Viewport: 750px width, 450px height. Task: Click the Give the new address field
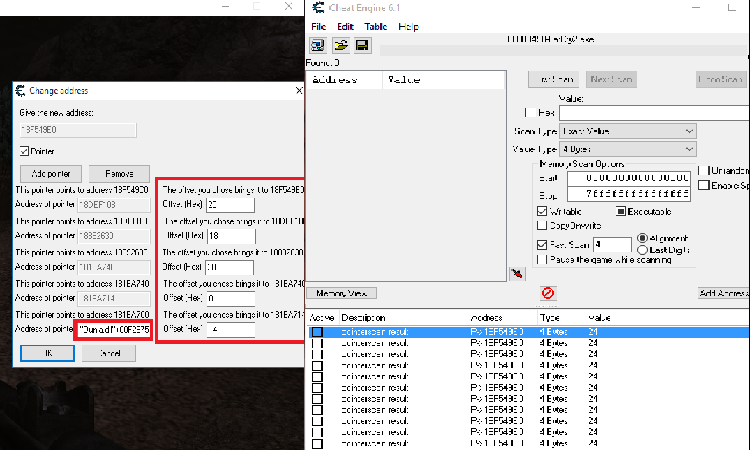[x=78, y=130]
